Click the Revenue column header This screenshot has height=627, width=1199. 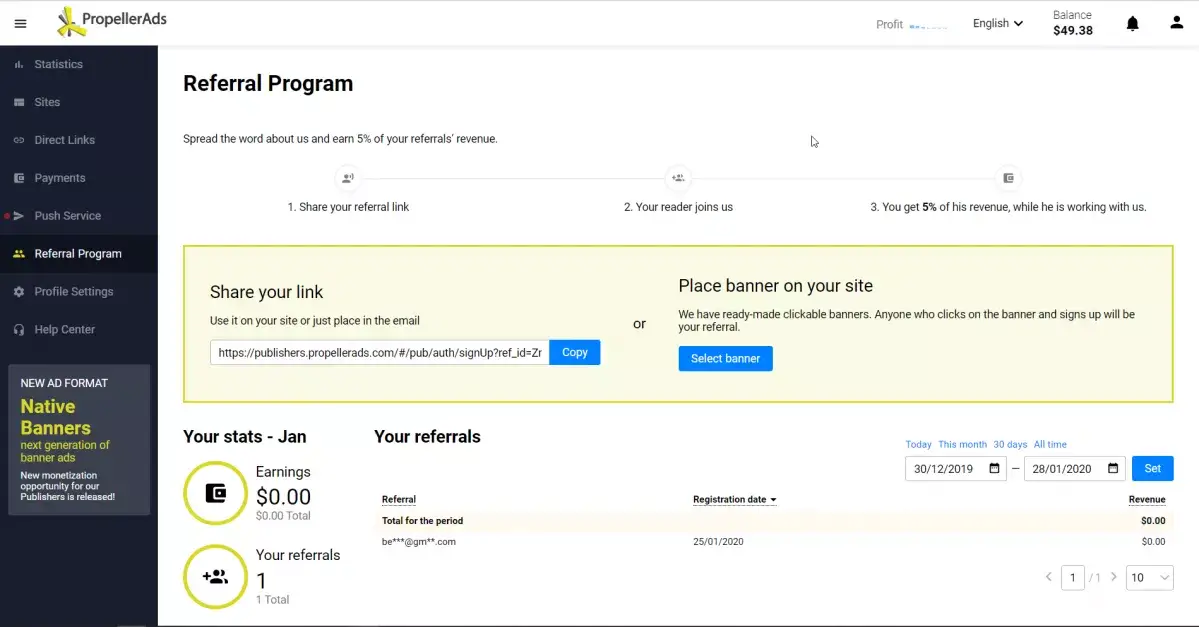[x=1147, y=499]
